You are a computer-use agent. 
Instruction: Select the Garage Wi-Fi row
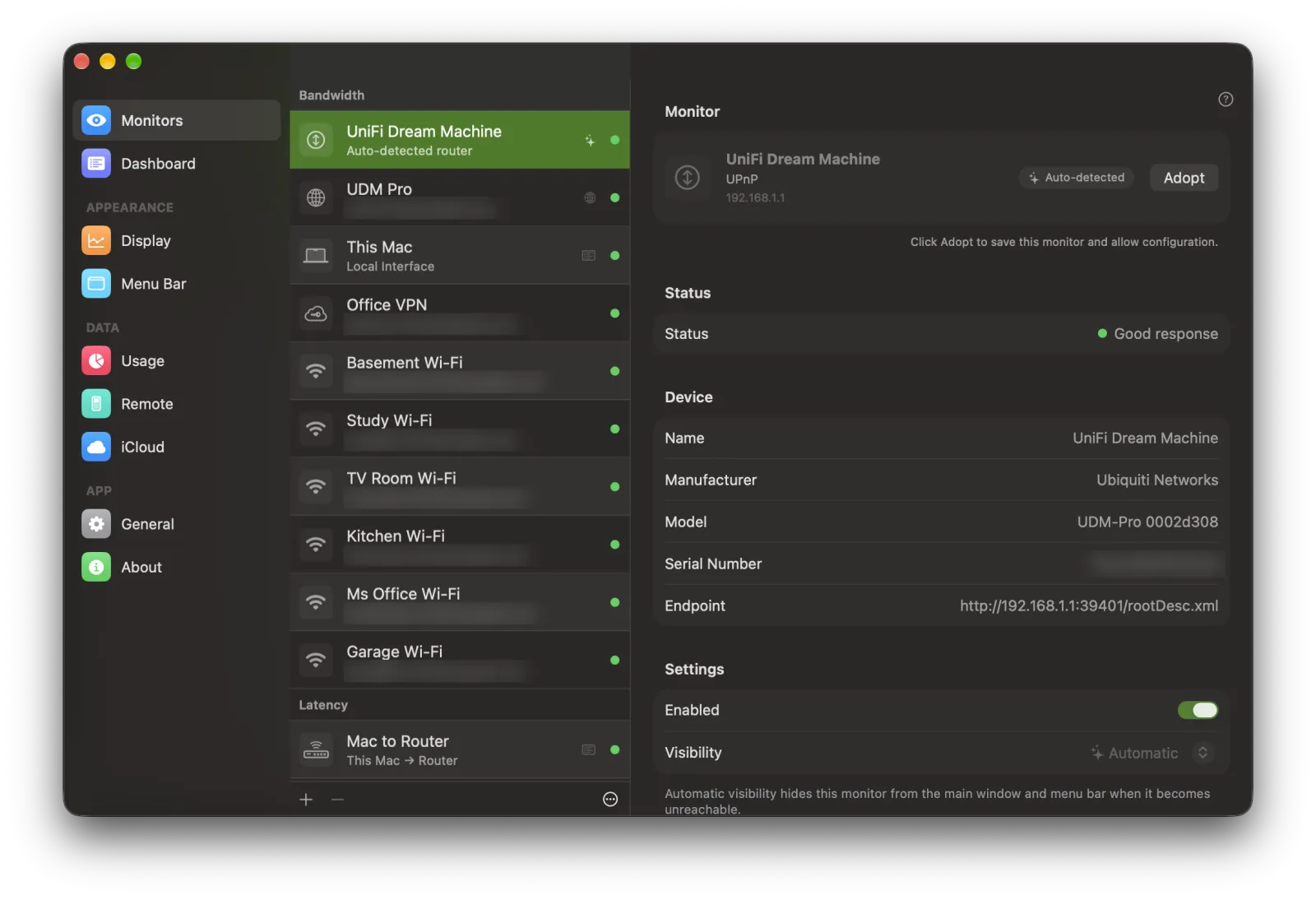pos(460,660)
